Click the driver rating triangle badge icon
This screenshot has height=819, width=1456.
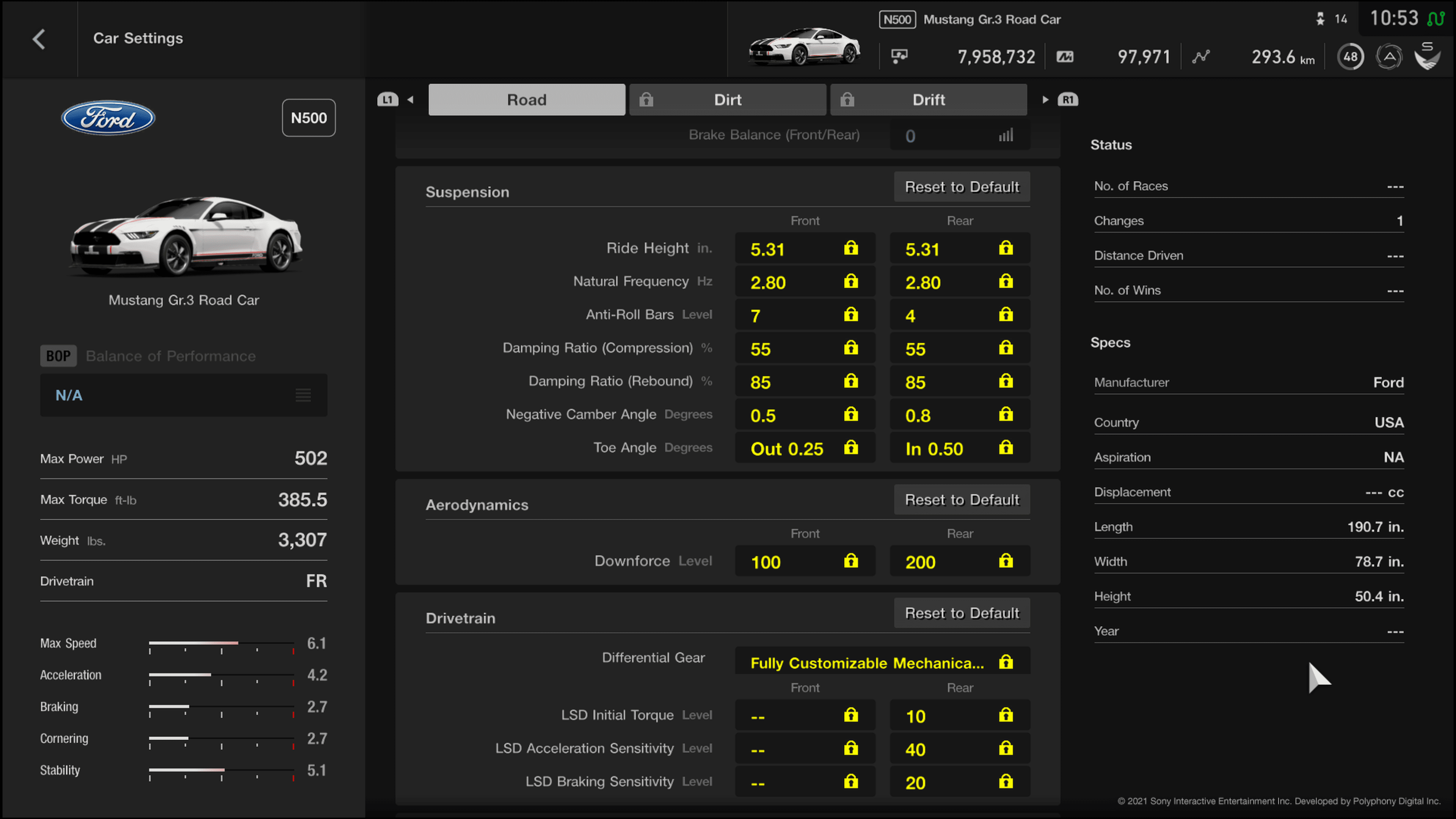tap(1389, 56)
